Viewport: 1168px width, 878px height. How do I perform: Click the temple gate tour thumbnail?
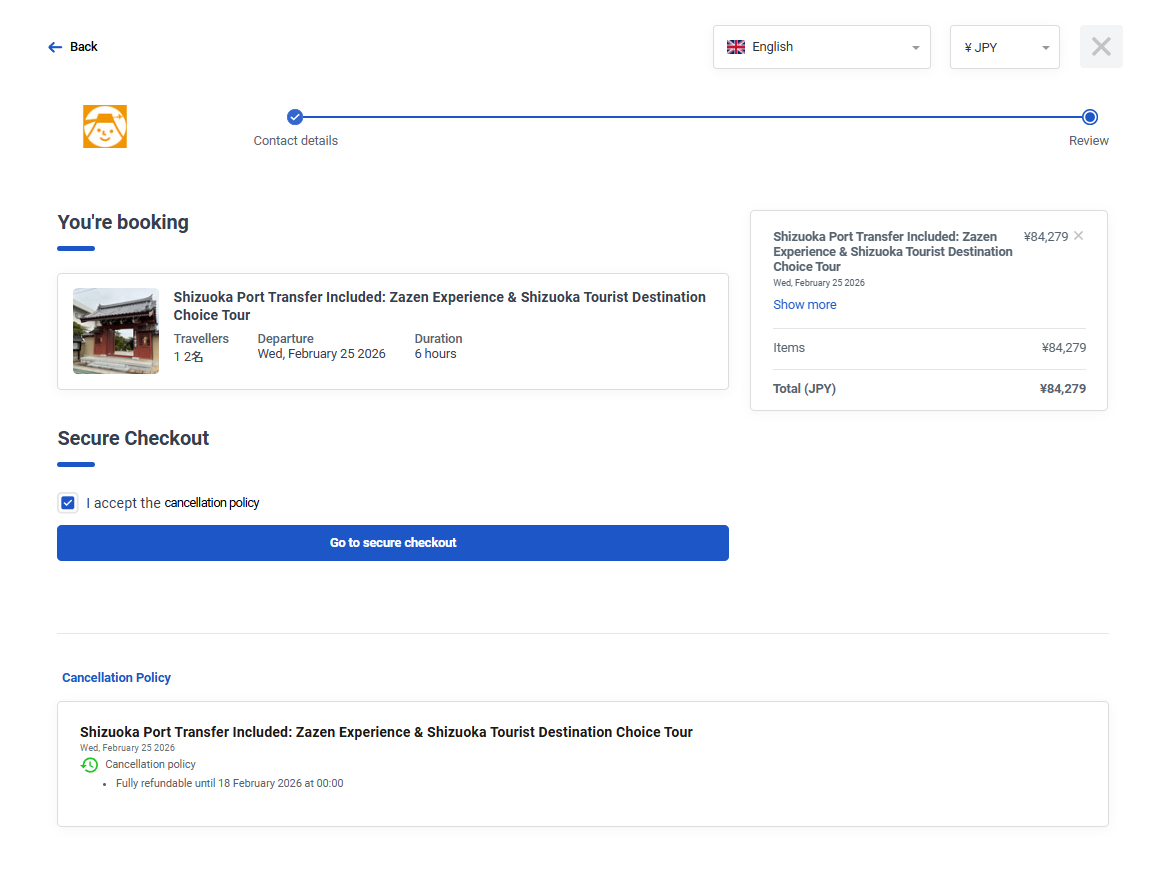116,331
